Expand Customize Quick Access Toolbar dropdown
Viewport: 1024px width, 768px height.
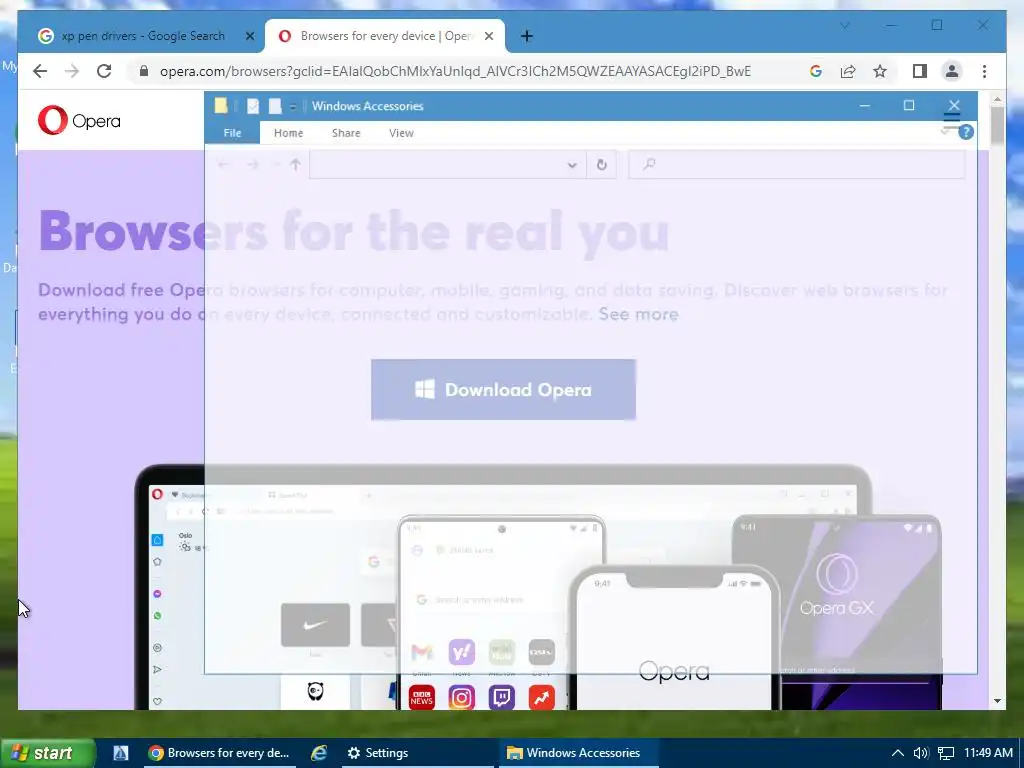click(293, 106)
